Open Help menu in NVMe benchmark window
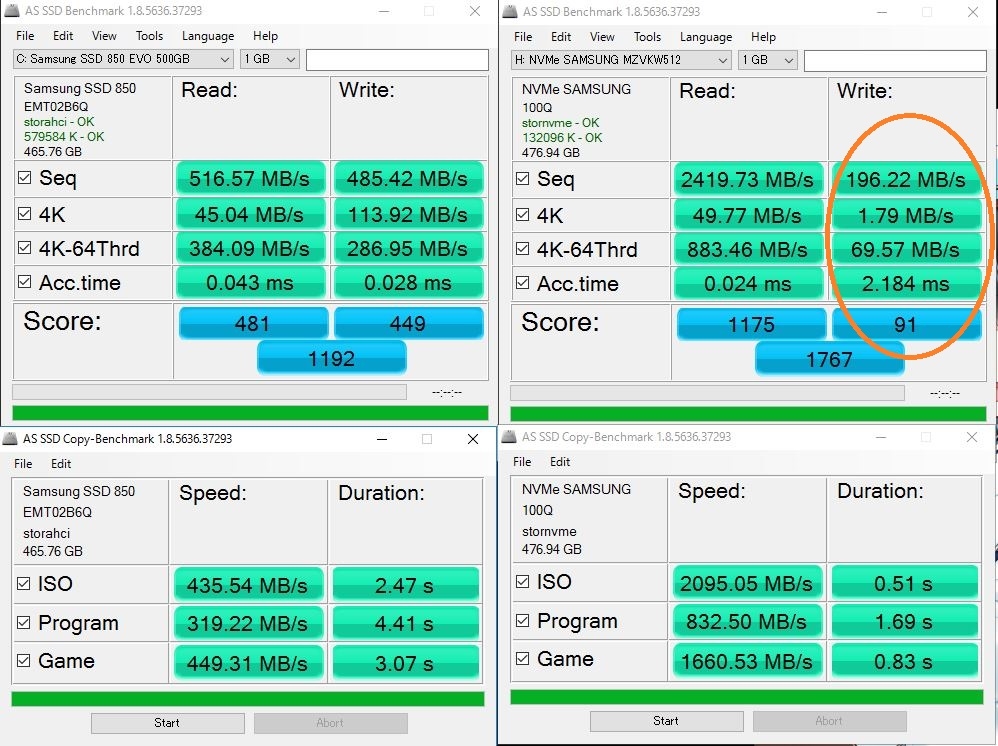The height and width of the screenshot is (746, 998). point(763,37)
